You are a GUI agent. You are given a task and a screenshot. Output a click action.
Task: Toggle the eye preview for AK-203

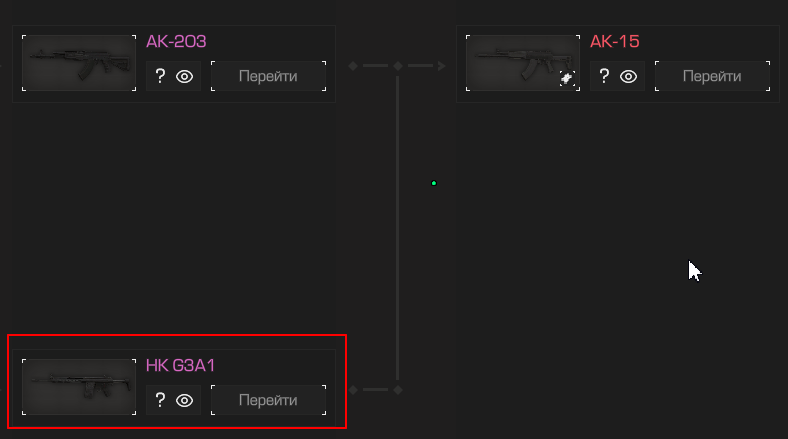[x=184, y=76]
